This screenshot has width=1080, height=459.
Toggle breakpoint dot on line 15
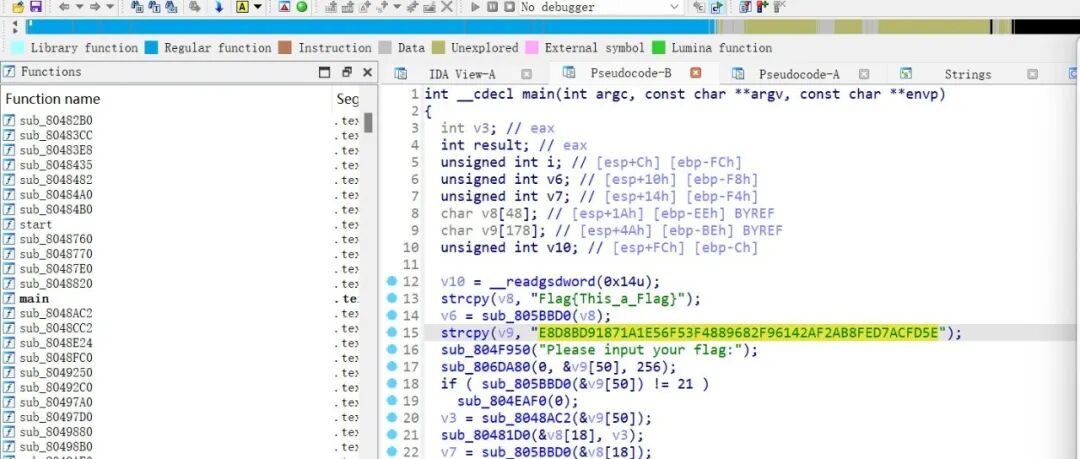[x=392, y=333]
